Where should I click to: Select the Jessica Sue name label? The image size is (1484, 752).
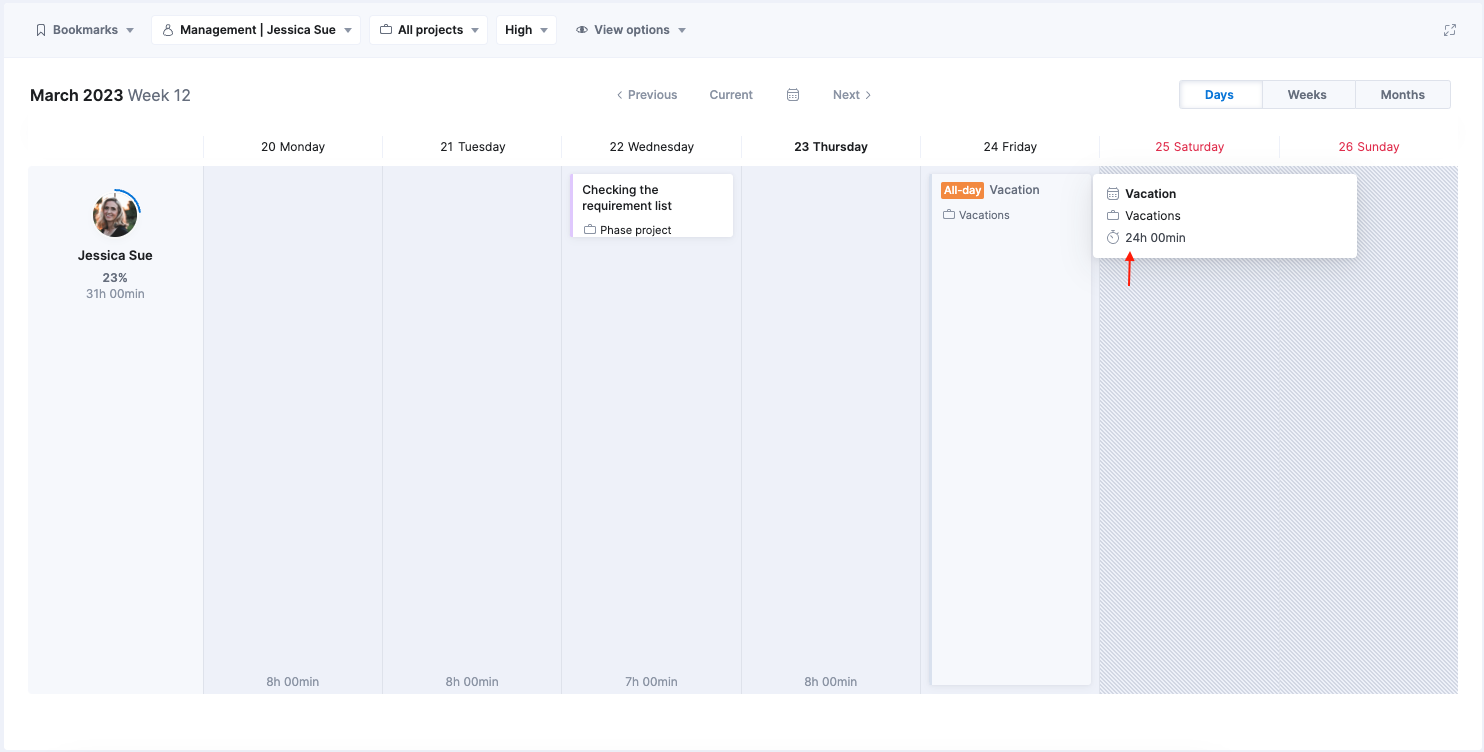(115, 256)
